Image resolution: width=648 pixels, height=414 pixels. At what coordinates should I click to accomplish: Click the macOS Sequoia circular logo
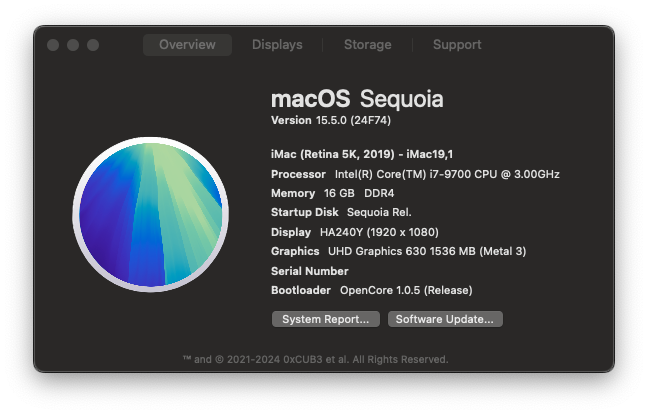150,214
